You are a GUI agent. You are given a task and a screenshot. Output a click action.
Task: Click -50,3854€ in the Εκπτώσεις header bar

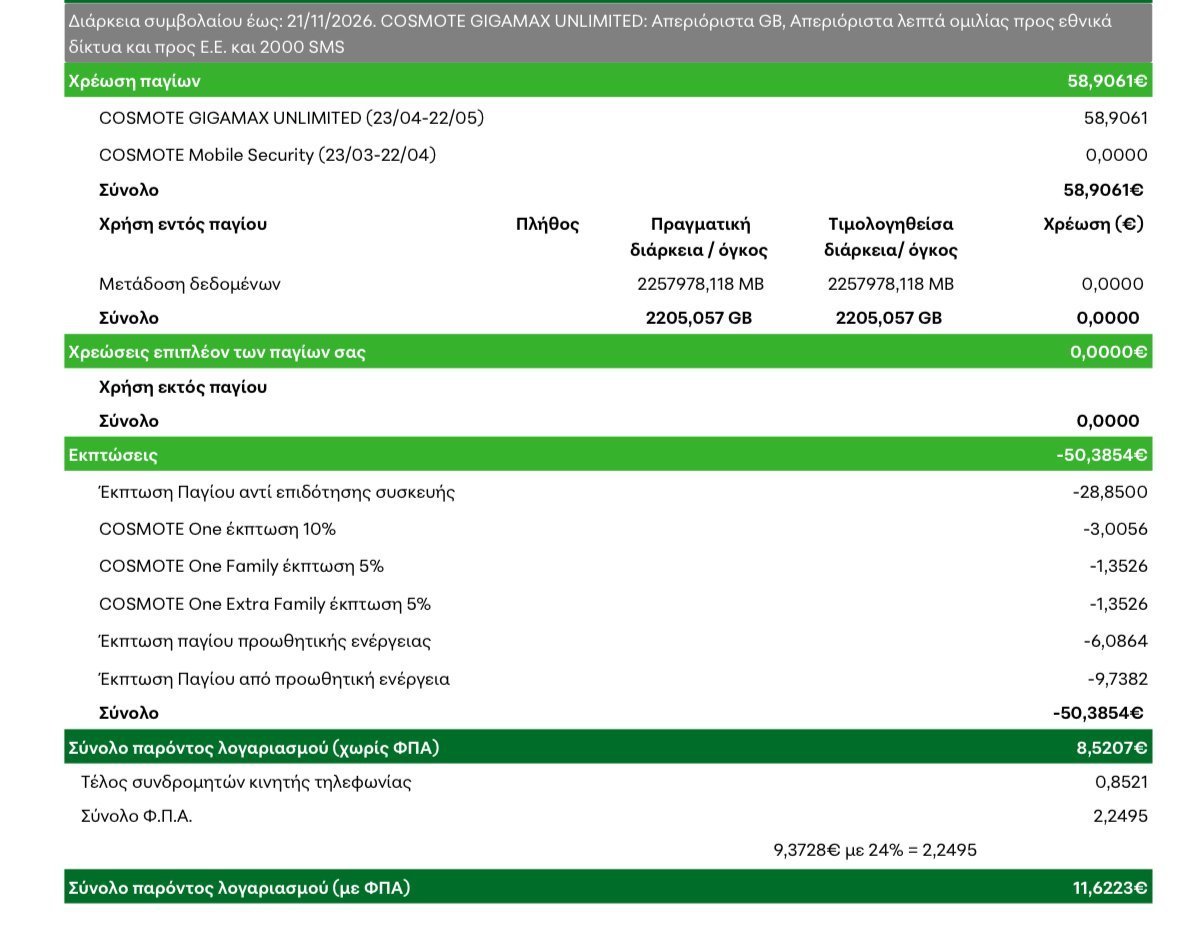tap(1102, 455)
